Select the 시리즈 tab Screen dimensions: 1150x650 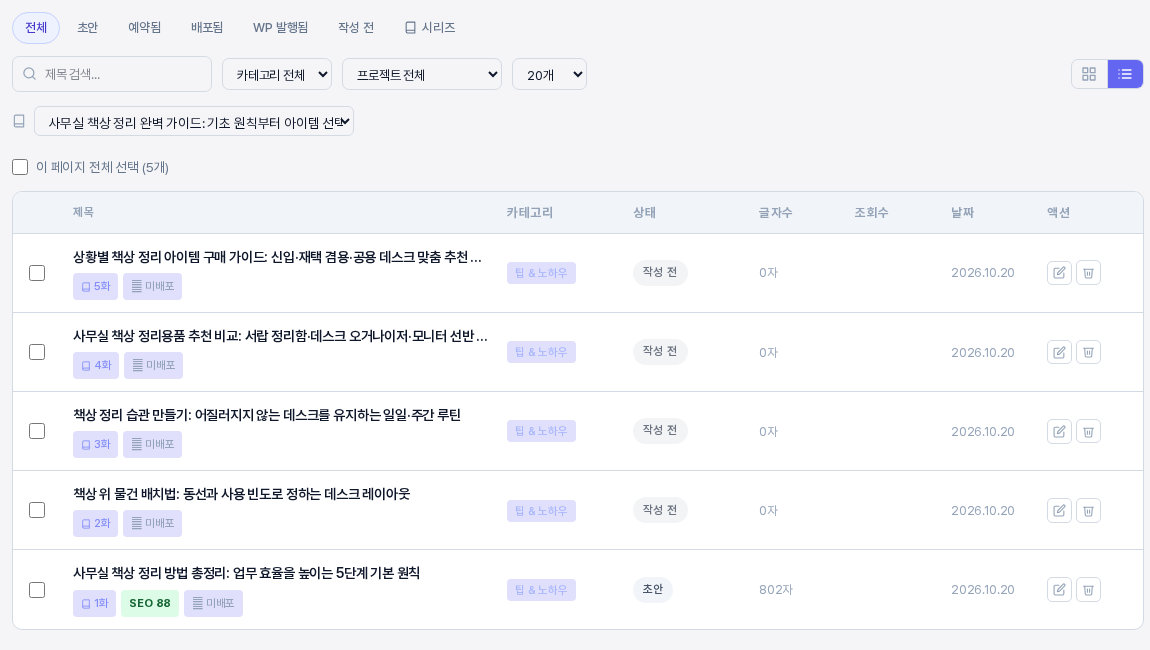point(430,28)
